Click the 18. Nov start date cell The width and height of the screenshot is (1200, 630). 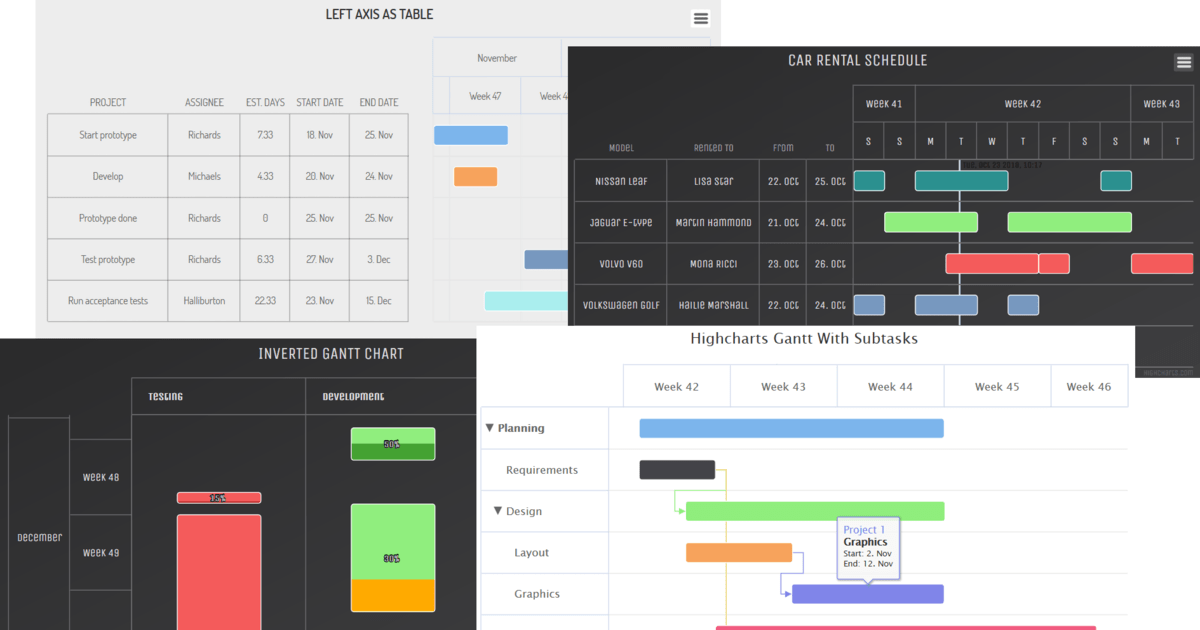[320, 135]
